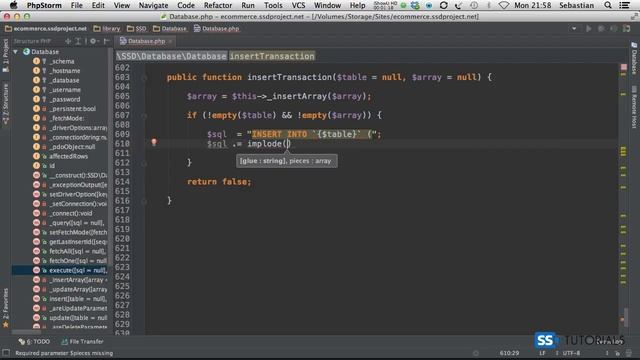Open the Refactor menu
Viewport: 640px width, 360px height.
click(218, 5)
